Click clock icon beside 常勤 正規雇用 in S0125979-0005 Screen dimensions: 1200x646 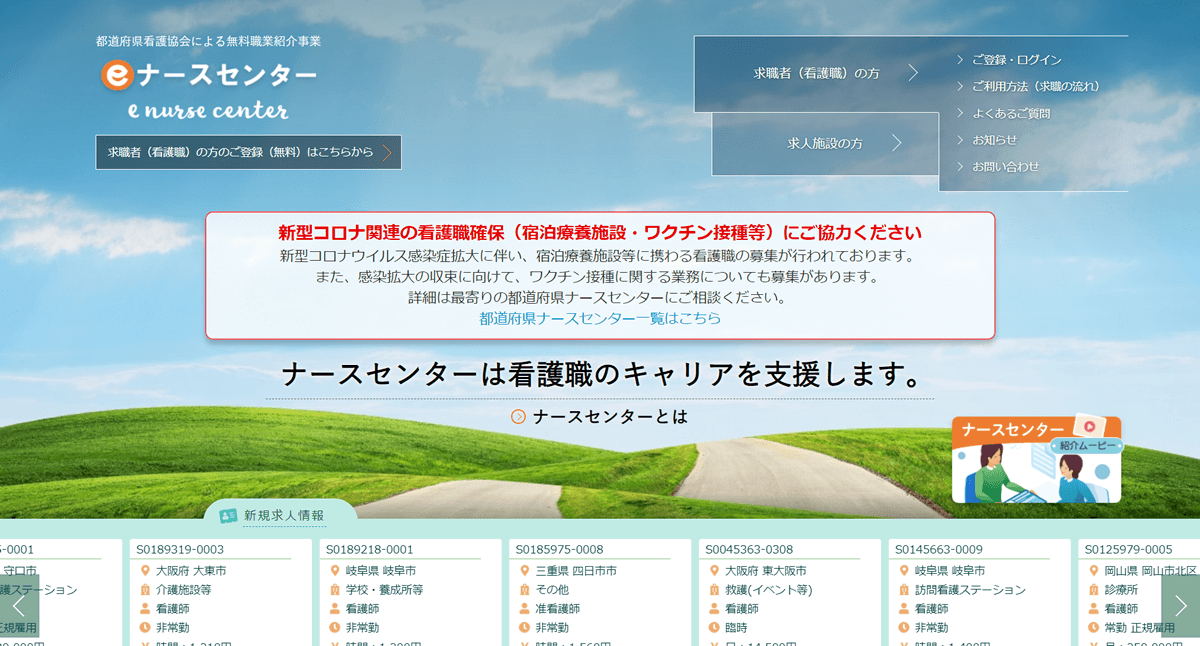coord(1094,628)
